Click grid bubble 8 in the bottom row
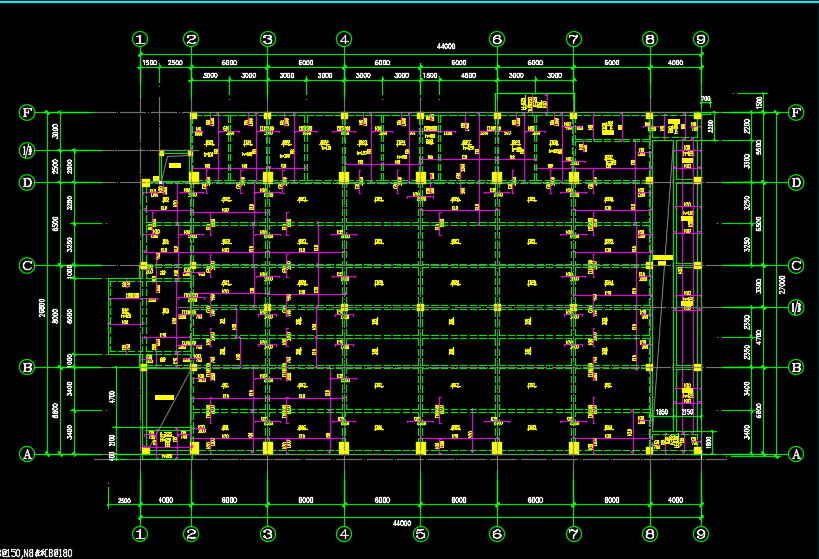Viewport: 819px width, 559px height. click(650, 534)
